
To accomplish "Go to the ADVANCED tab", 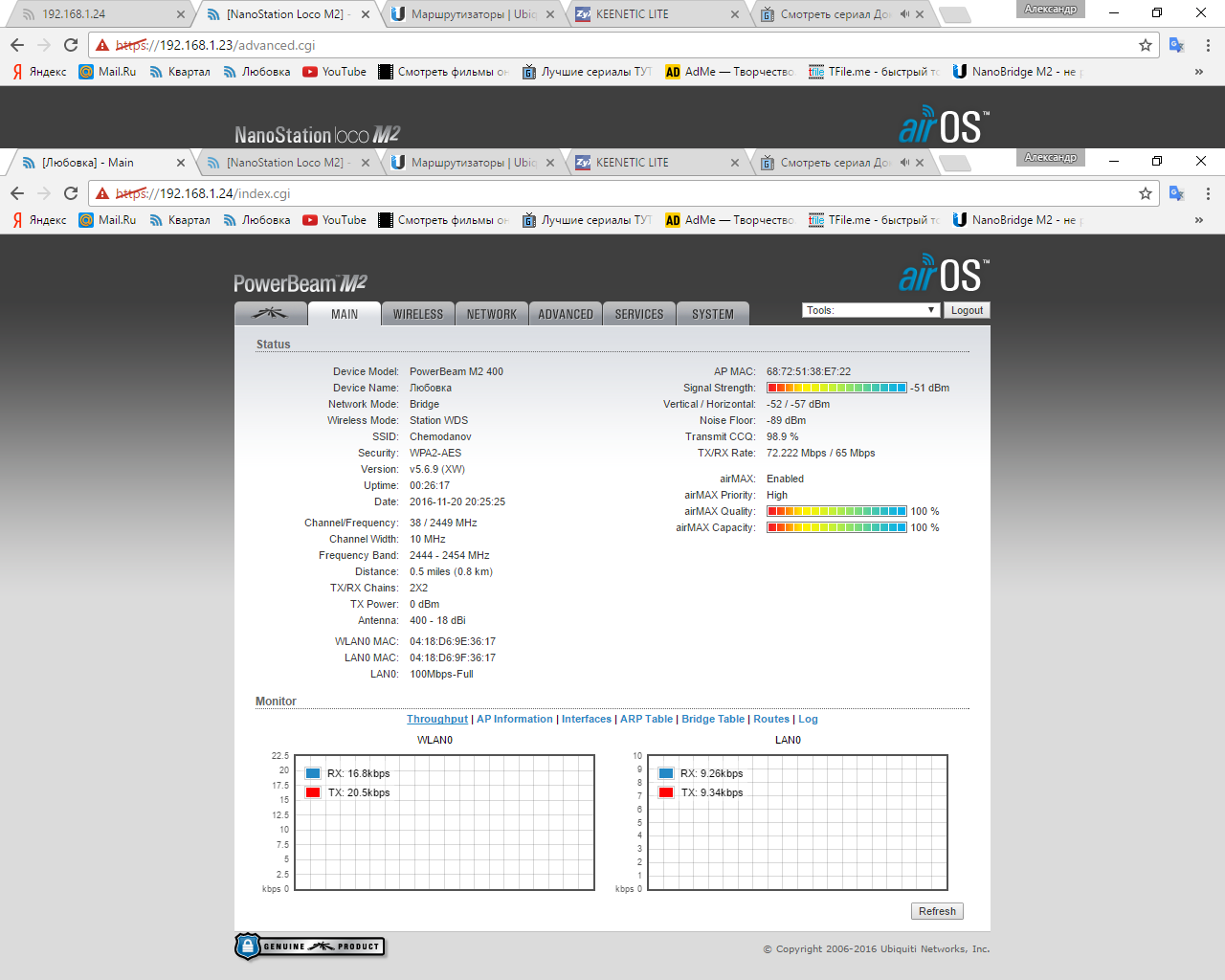I will 566,314.
